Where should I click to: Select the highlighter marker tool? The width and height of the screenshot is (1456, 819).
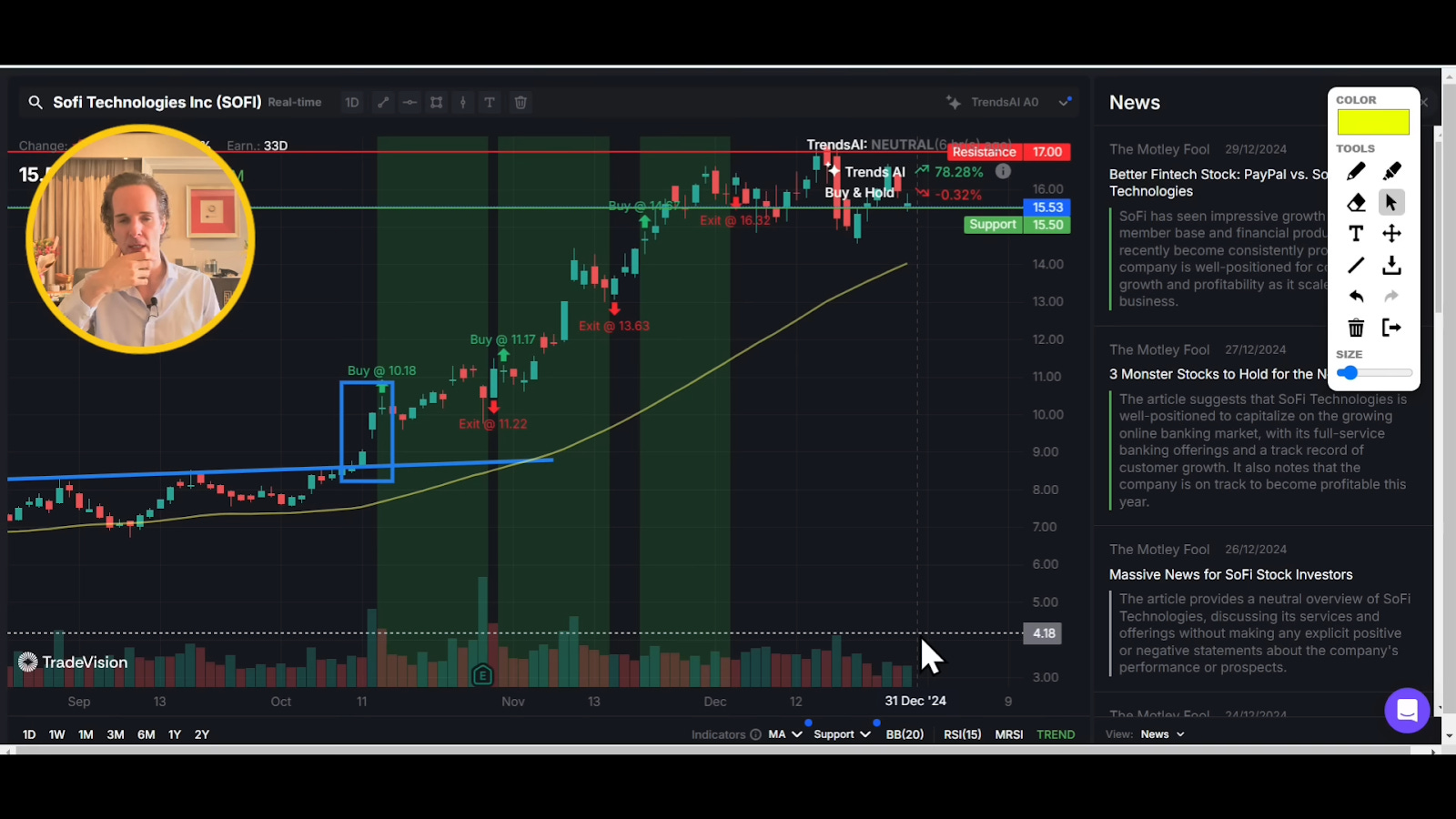(1391, 171)
